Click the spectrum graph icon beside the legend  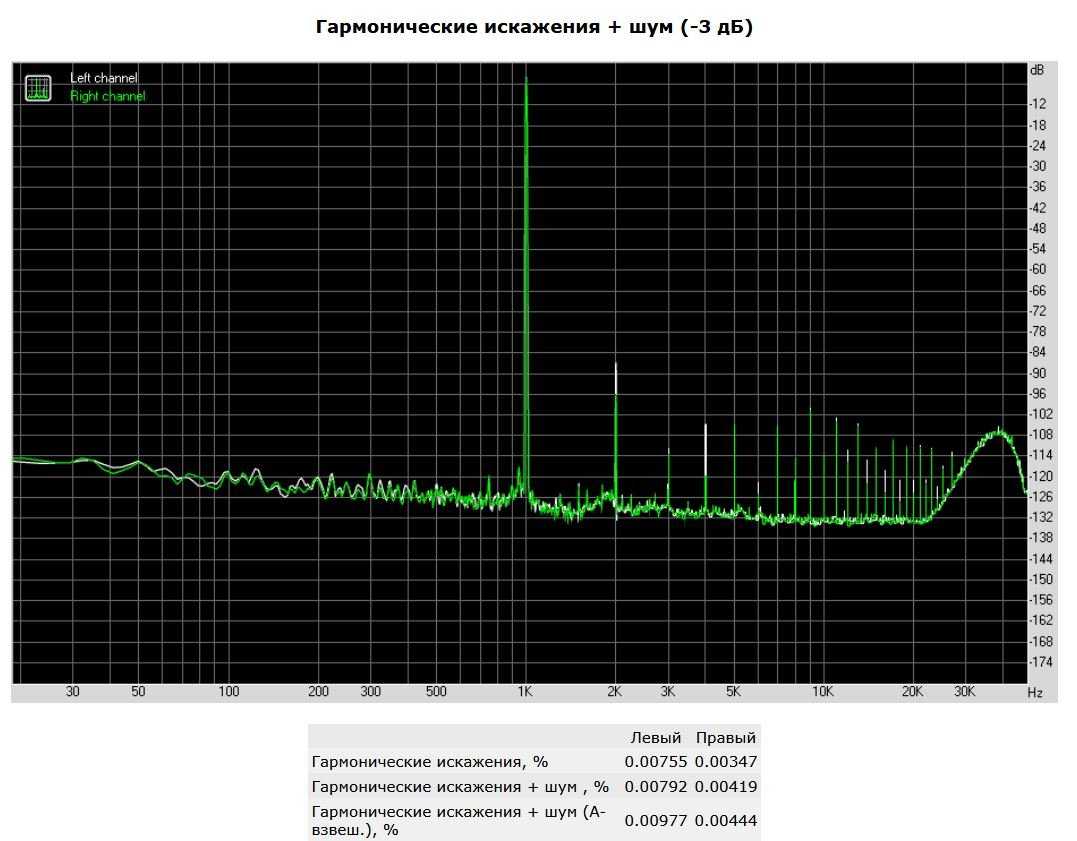coord(38,88)
